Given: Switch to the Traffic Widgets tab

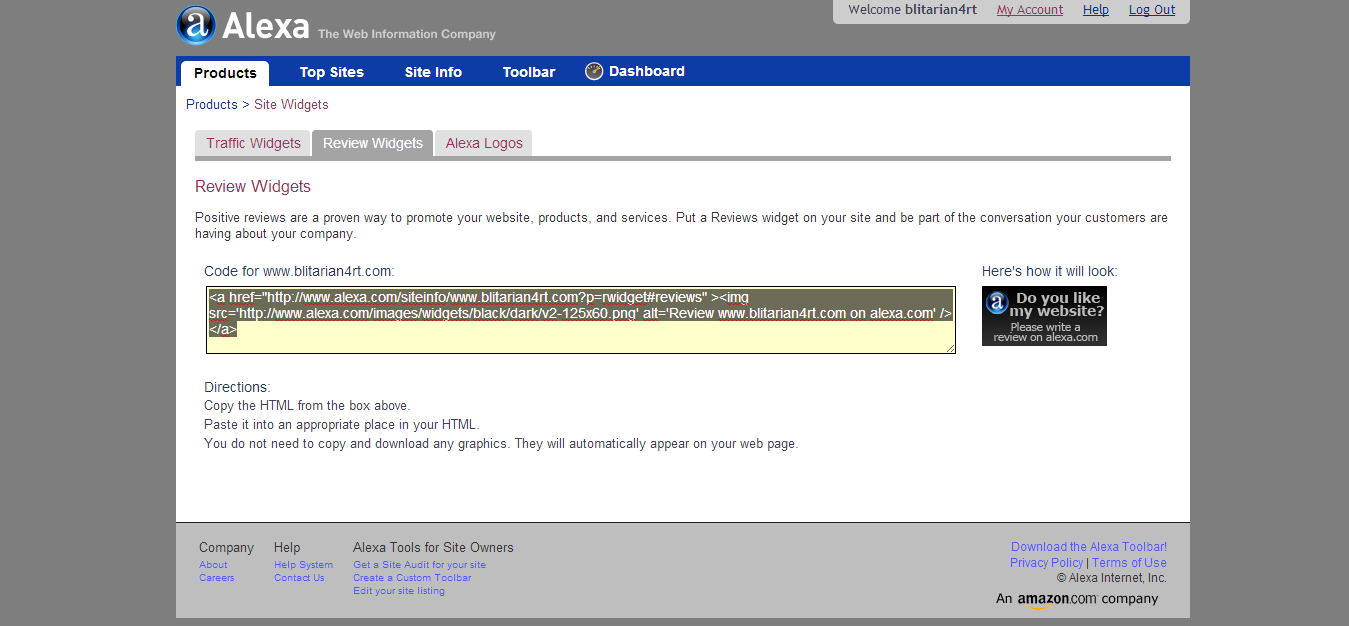Looking at the screenshot, I should coord(253,143).
